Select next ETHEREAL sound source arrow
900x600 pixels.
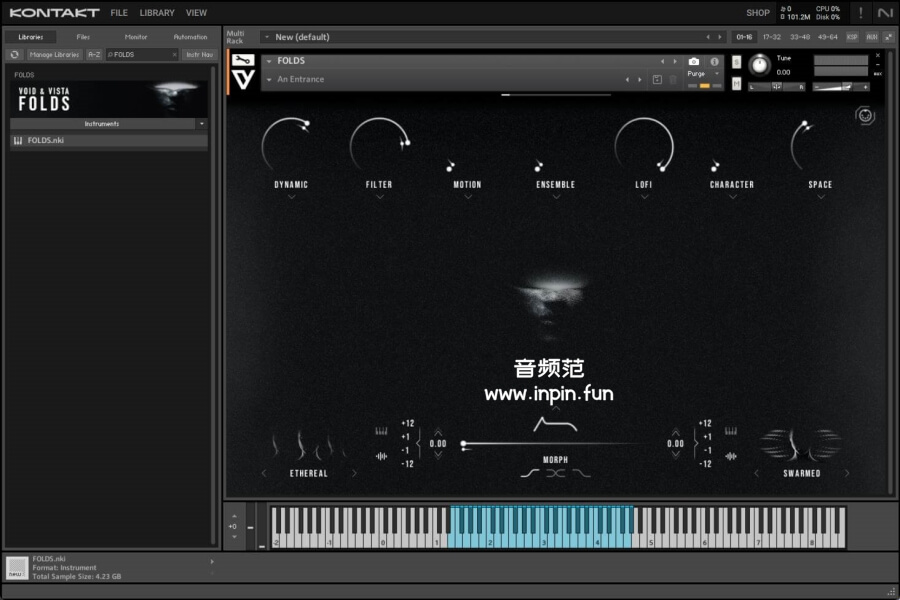click(x=354, y=474)
